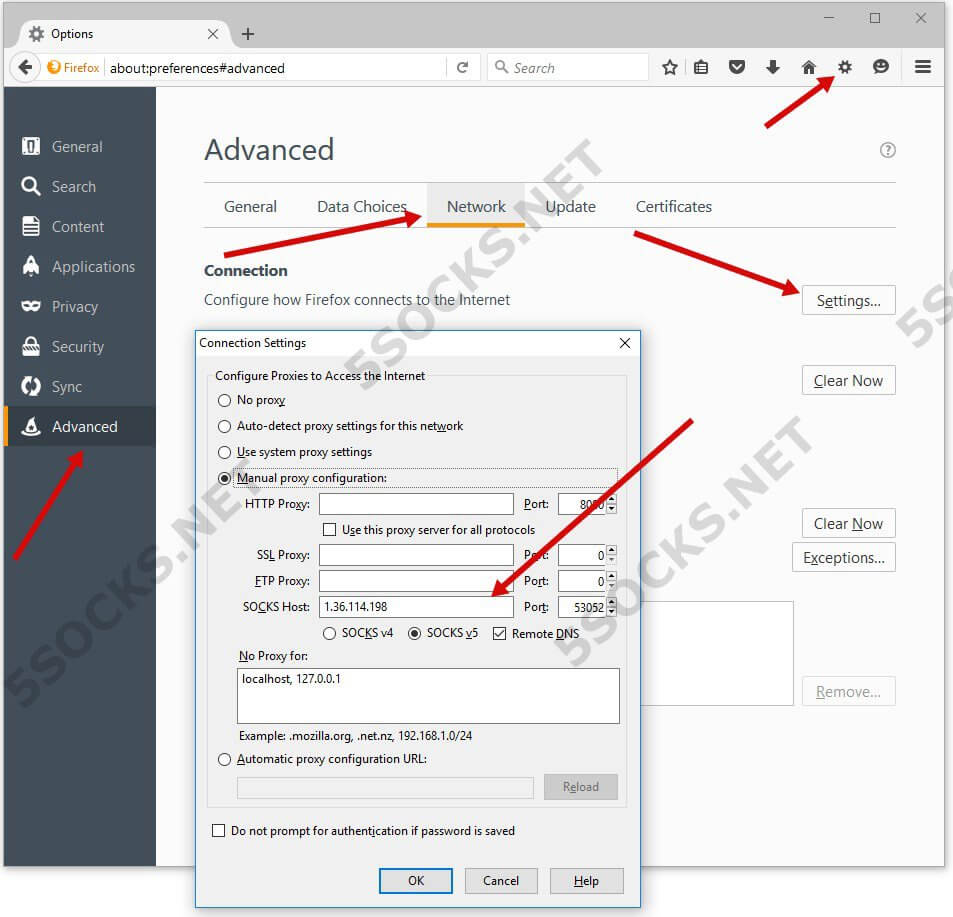Screen dimensions: 953x917
Task: Select Auto-detect proxy settings for this network
Action: click(x=224, y=427)
